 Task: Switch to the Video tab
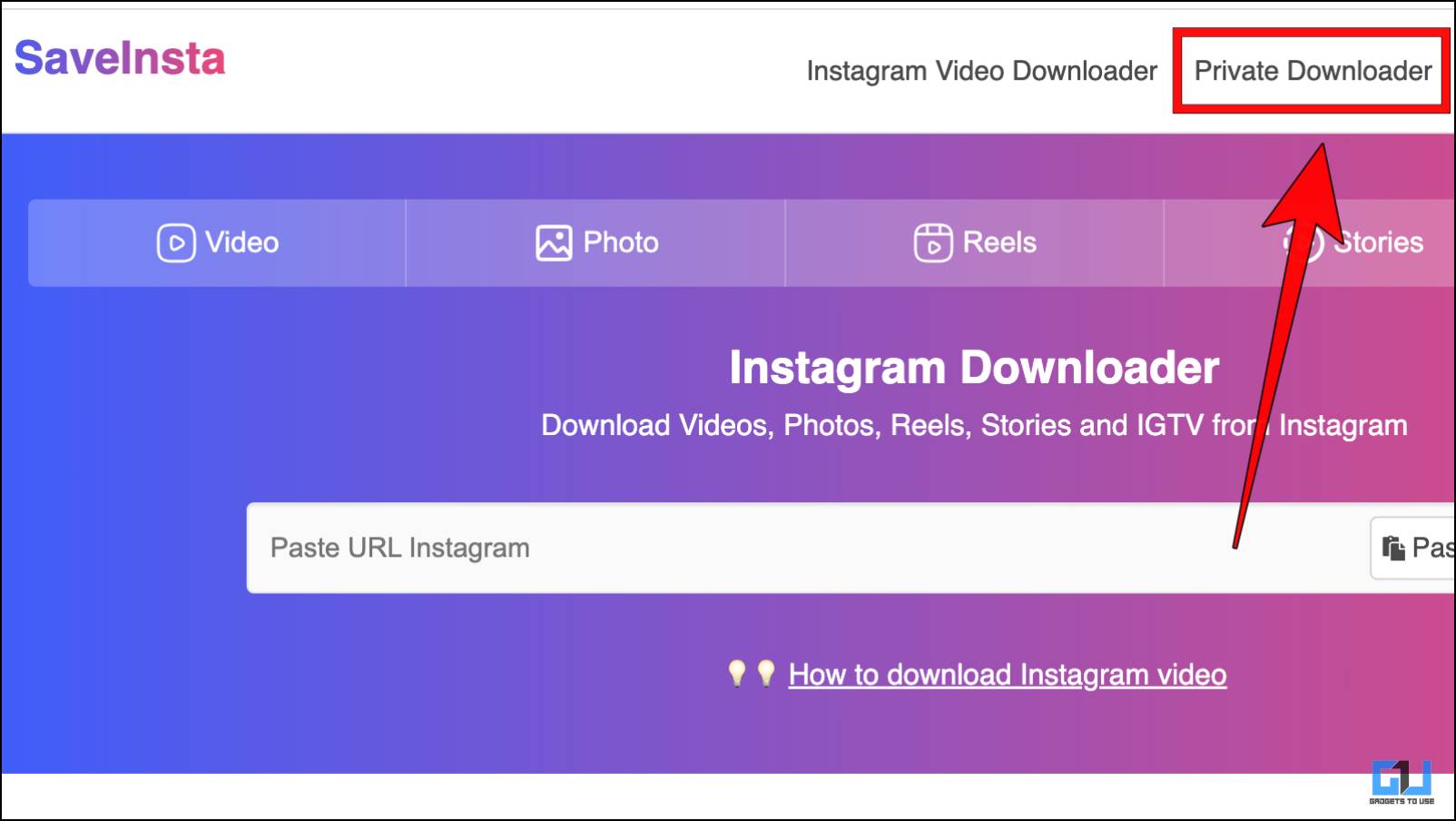[x=217, y=242]
